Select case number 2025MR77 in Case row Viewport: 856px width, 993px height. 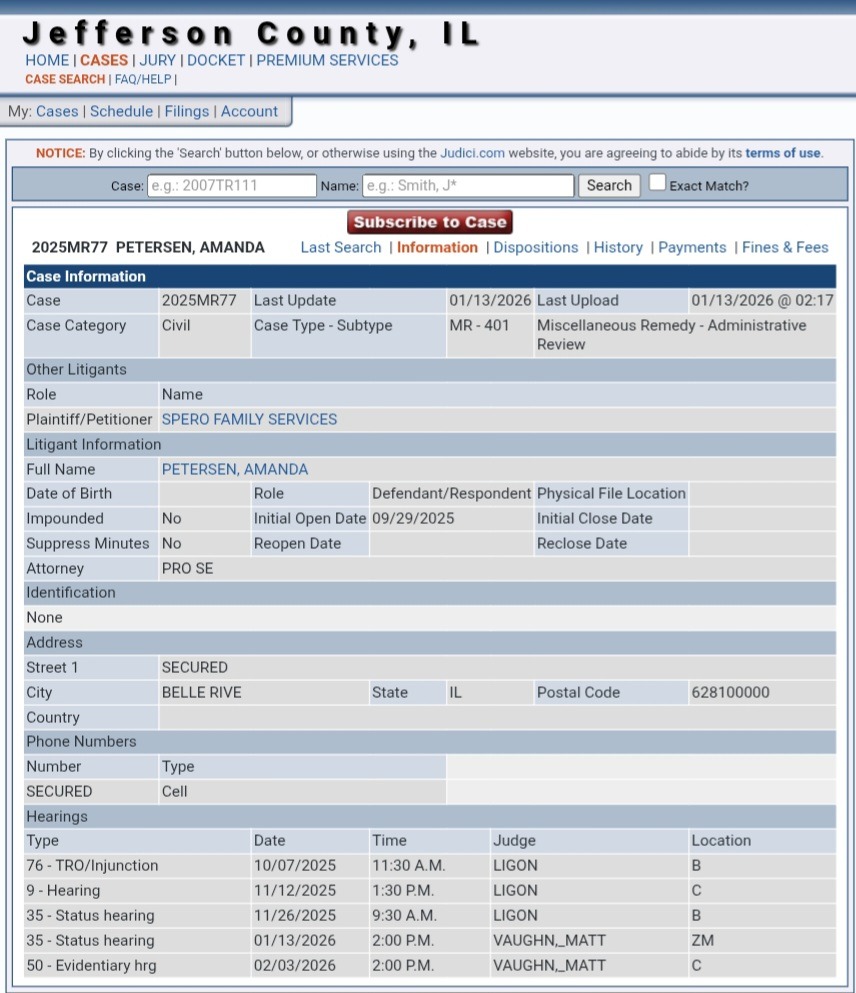pos(199,300)
